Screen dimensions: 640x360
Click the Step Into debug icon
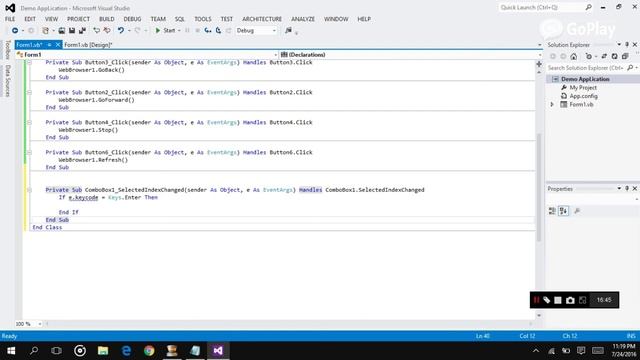208,31
